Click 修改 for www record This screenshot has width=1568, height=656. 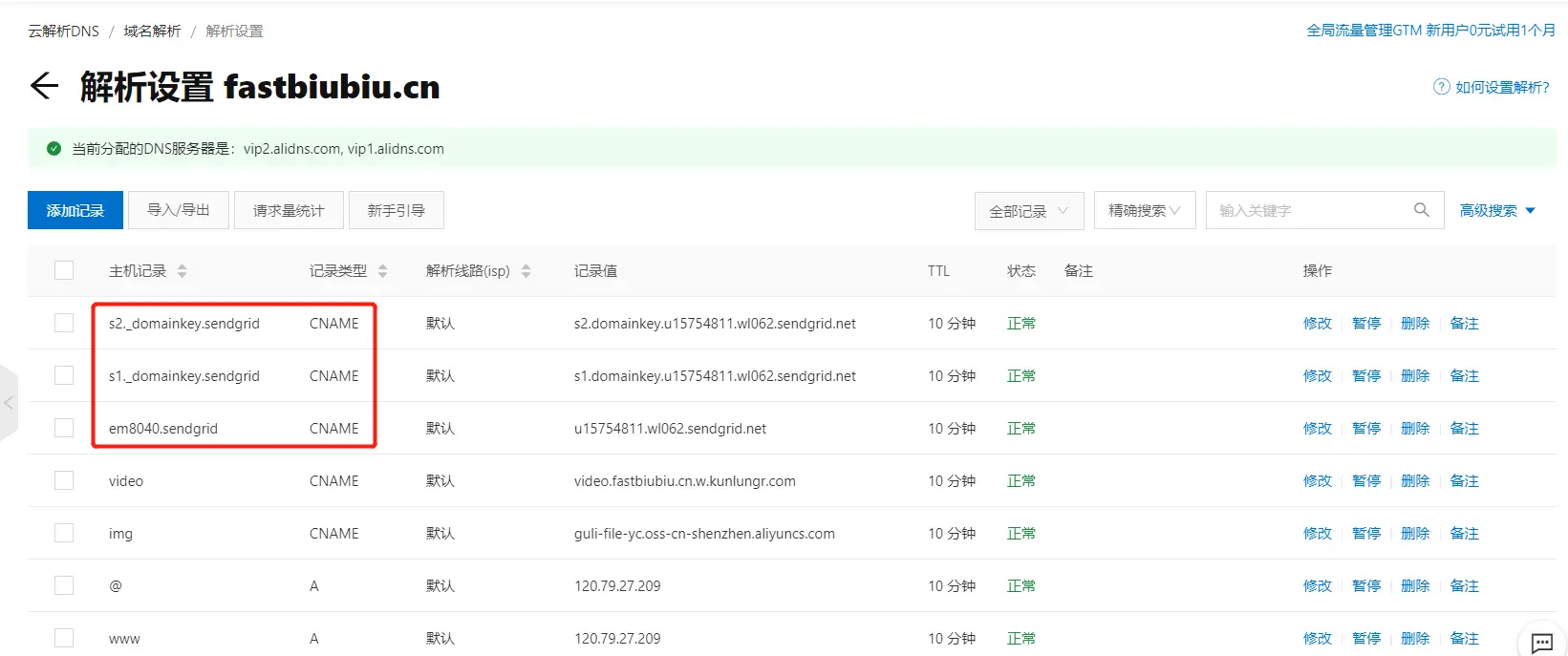point(1318,639)
